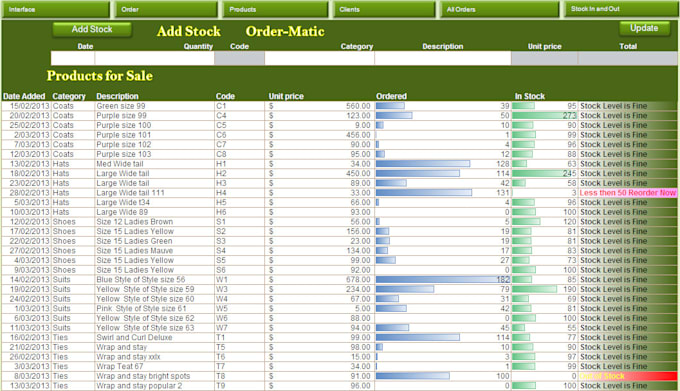The image size is (680, 391).
Task: Select the Category input field
Action: pos(320,58)
